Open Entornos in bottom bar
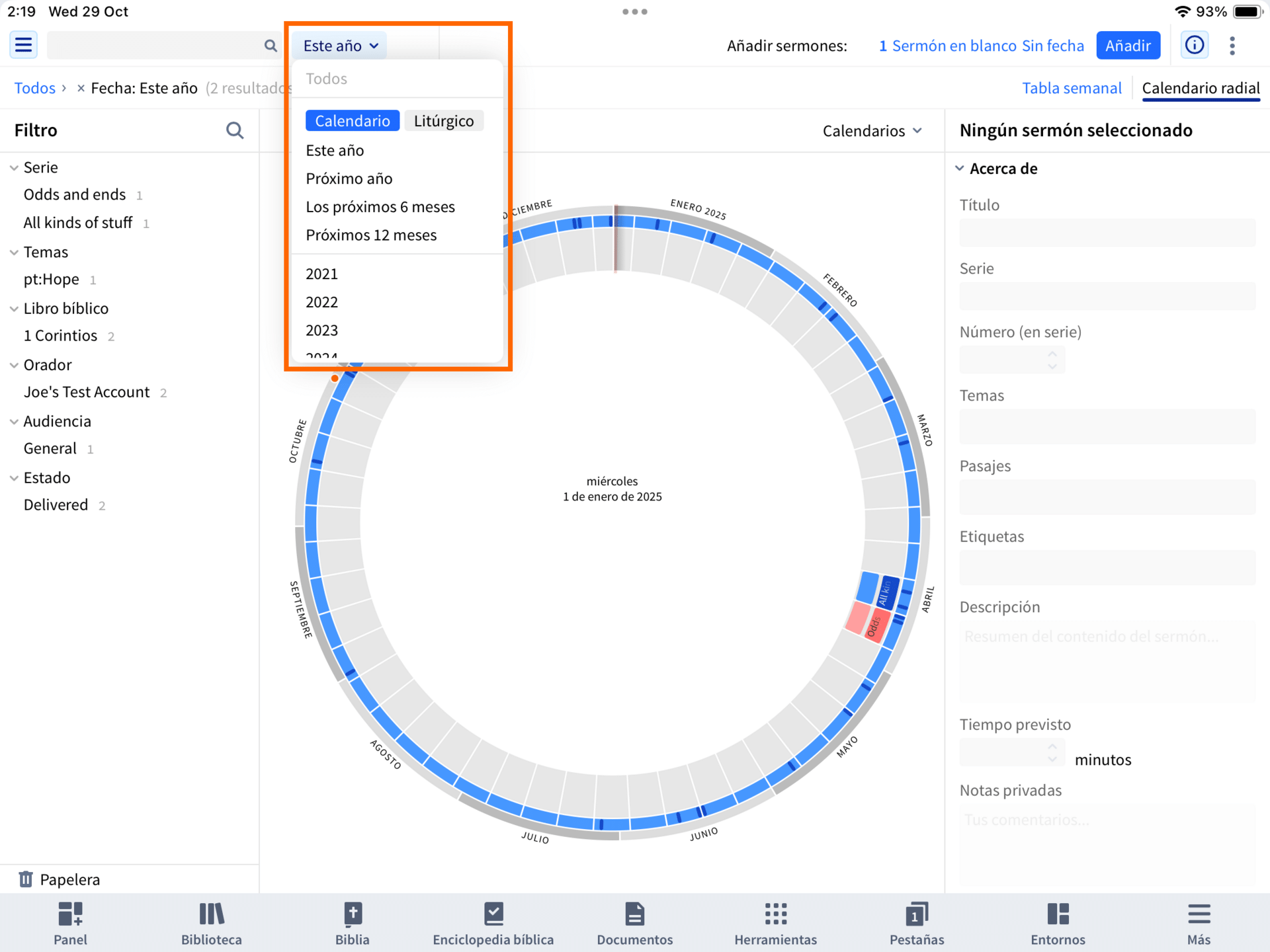 point(1058,924)
